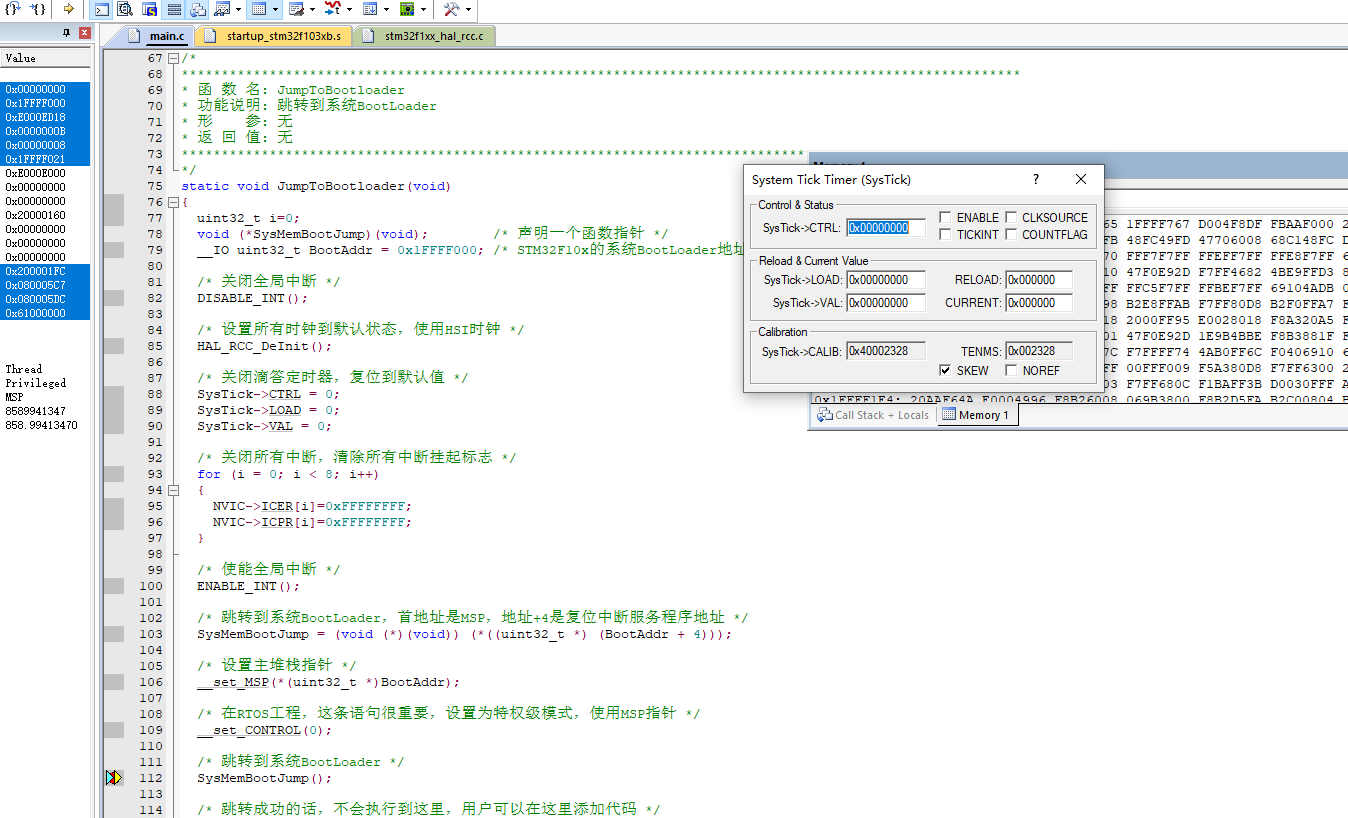Expand the Analysis Windows dropdown arrow

pos(349,10)
